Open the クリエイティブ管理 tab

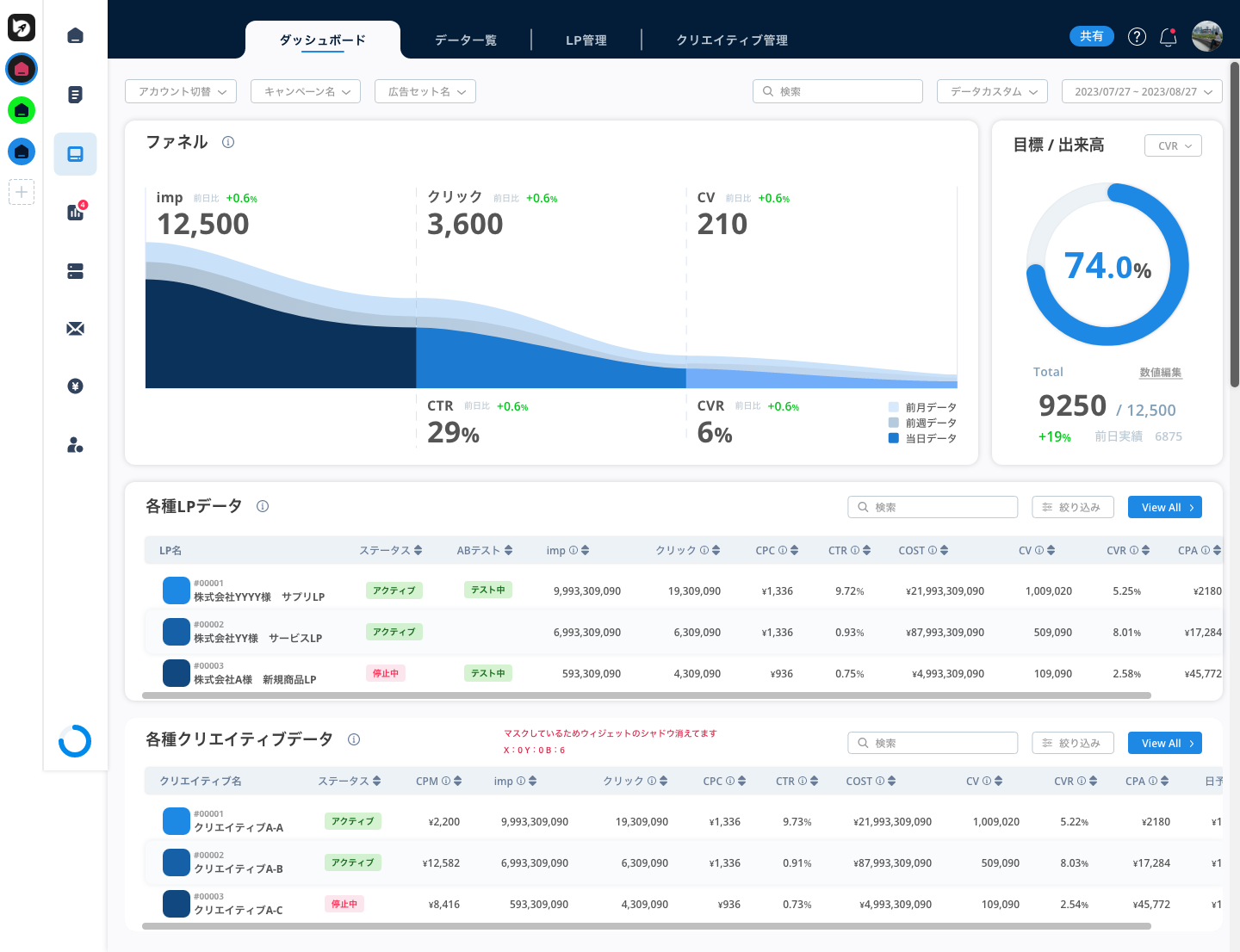pos(732,40)
